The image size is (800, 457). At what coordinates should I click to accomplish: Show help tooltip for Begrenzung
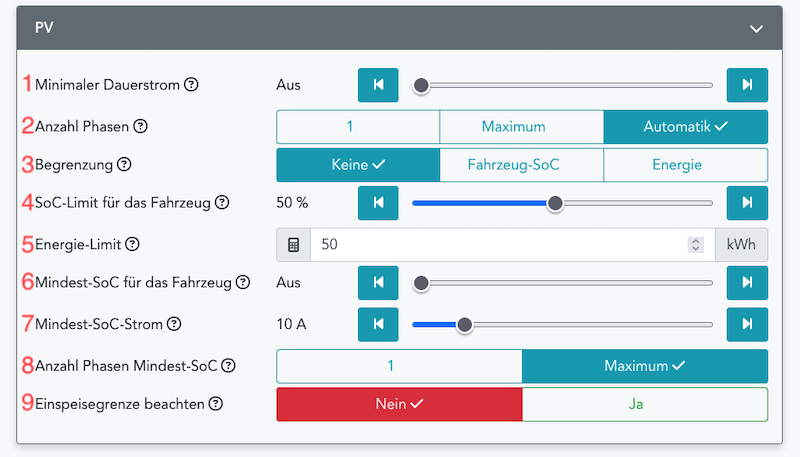(124, 165)
